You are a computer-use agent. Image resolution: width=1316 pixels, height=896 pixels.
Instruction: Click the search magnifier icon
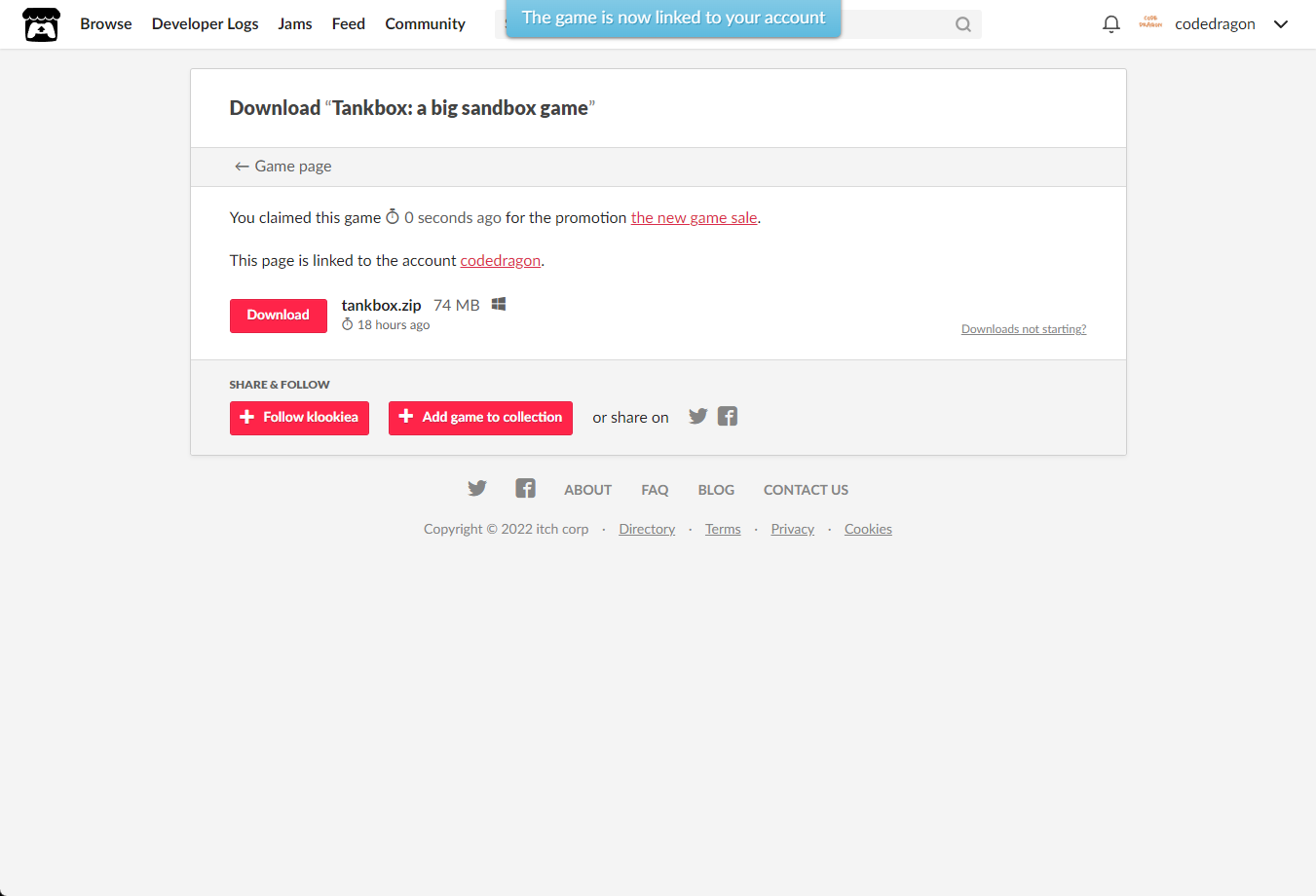tap(963, 24)
